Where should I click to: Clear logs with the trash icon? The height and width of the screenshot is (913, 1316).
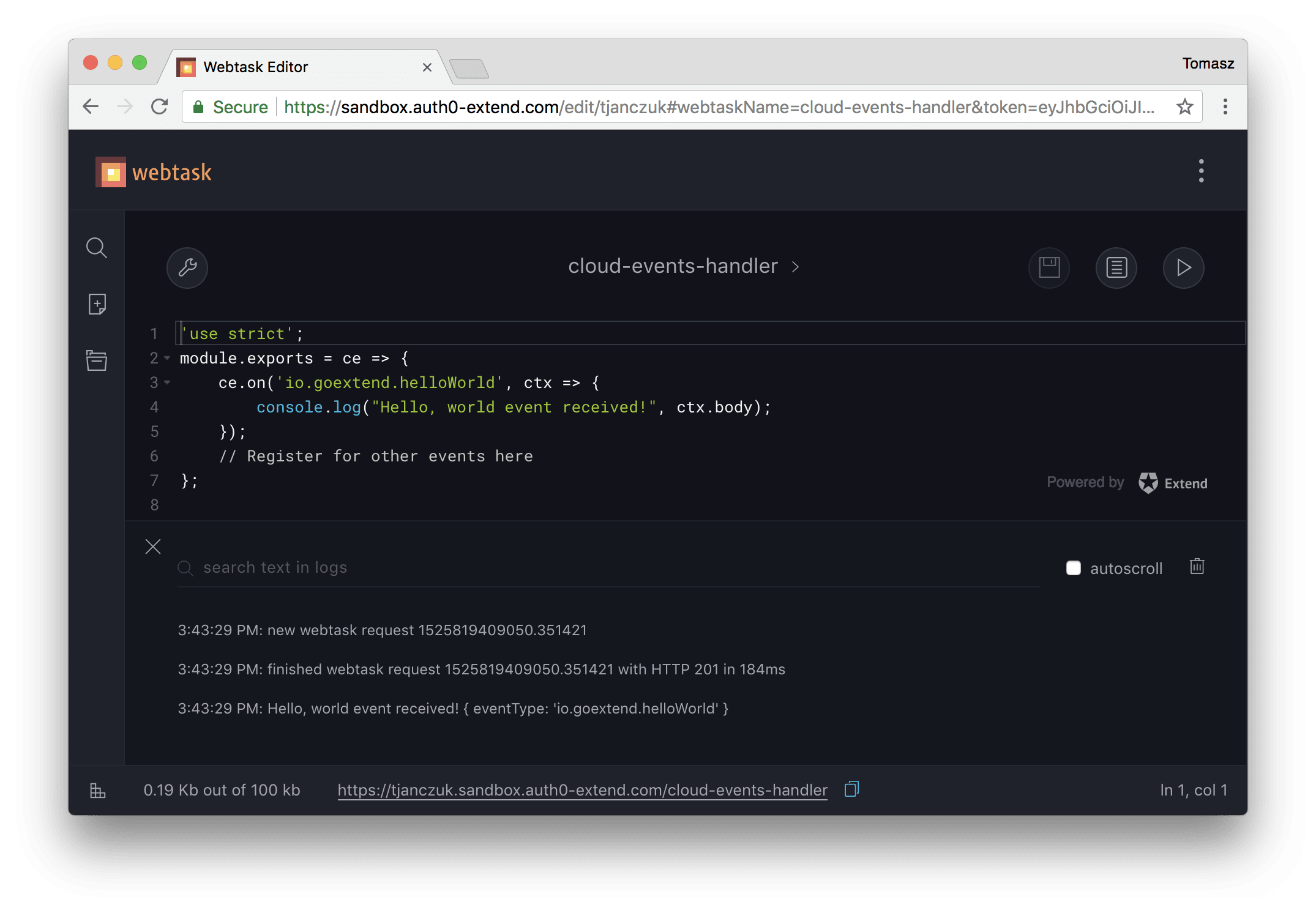[x=1197, y=567]
